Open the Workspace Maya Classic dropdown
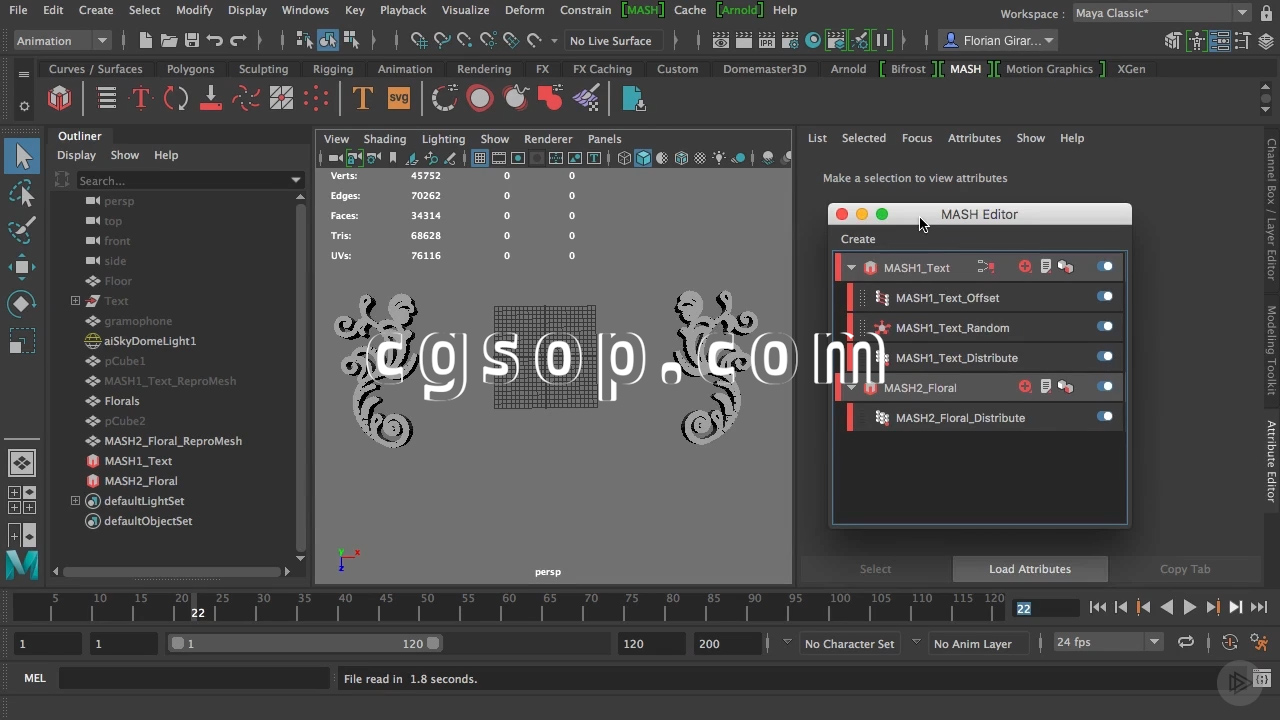1280x720 pixels. tap(1162, 13)
